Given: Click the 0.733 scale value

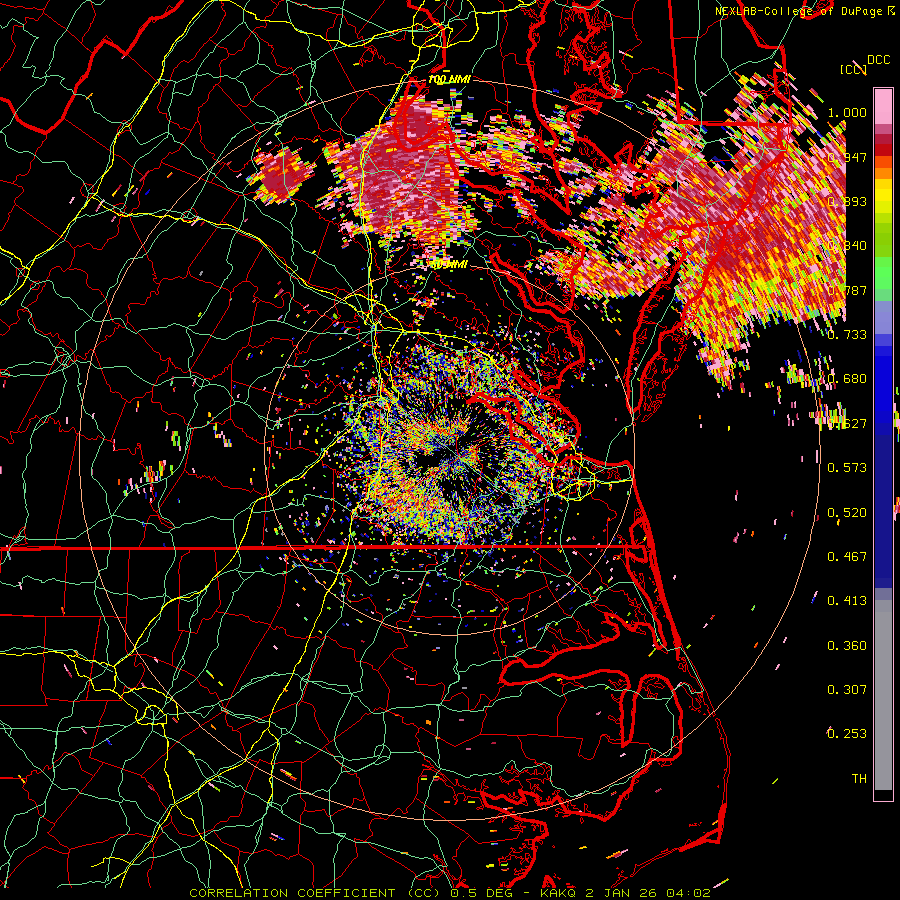Looking at the screenshot, I should coord(847,335).
